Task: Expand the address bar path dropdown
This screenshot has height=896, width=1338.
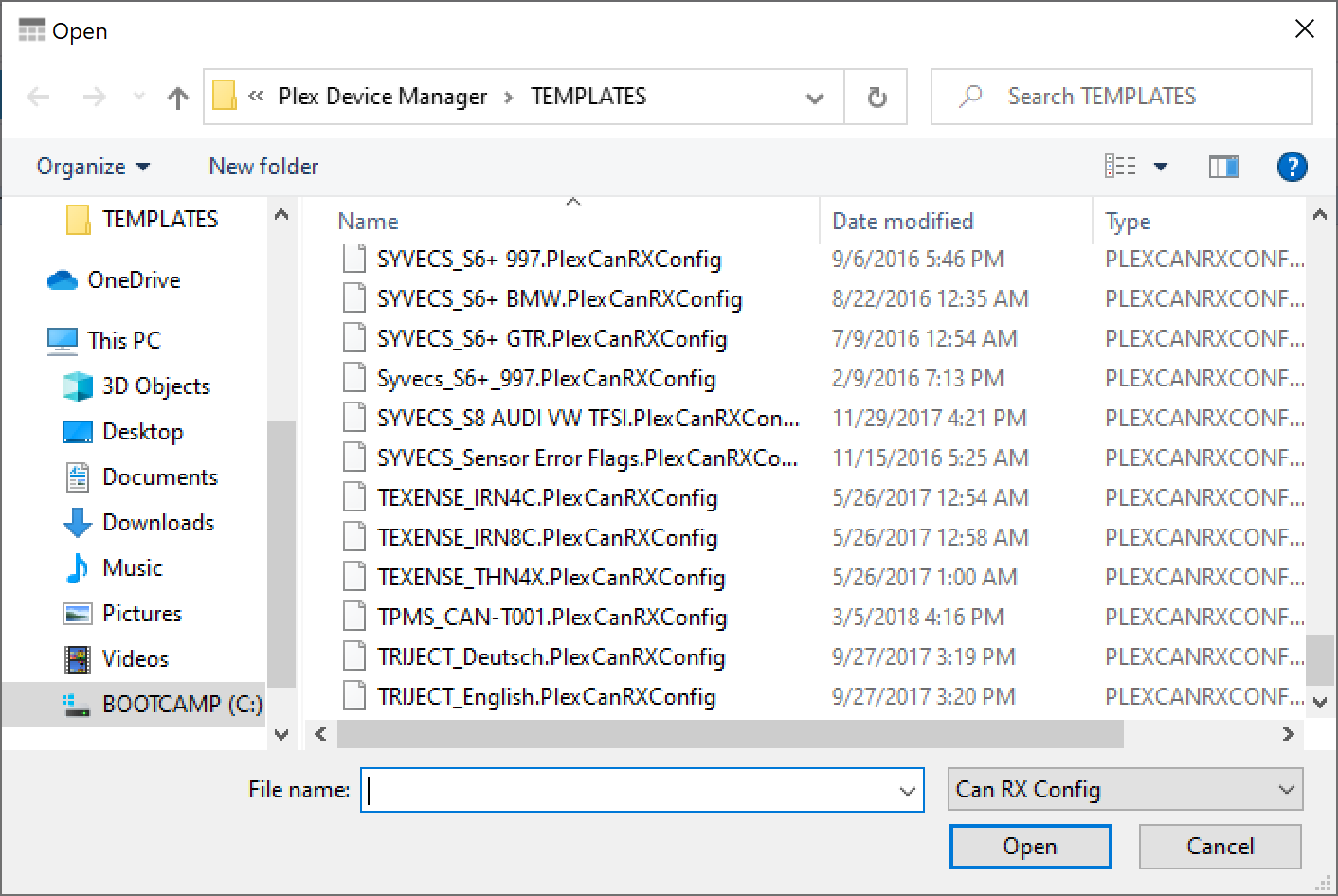Action: click(x=814, y=98)
